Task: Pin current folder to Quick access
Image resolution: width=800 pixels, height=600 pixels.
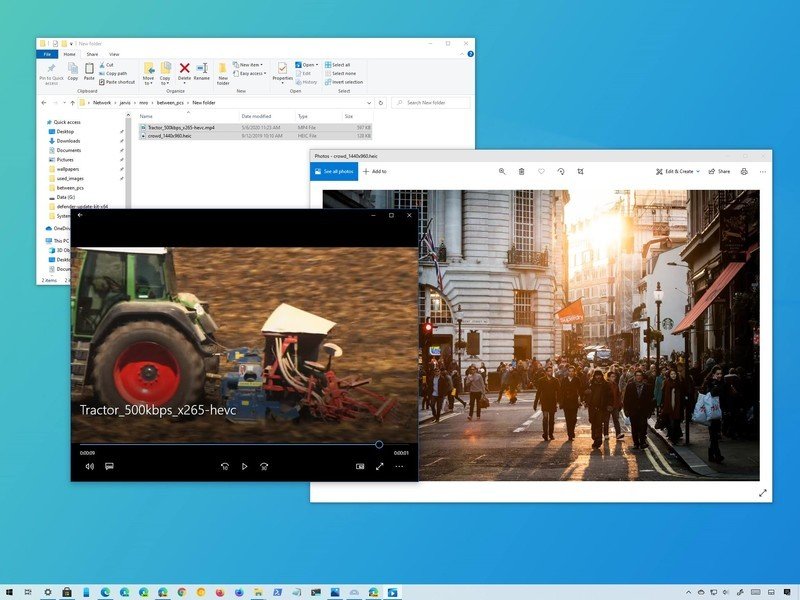Action: [x=48, y=71]
